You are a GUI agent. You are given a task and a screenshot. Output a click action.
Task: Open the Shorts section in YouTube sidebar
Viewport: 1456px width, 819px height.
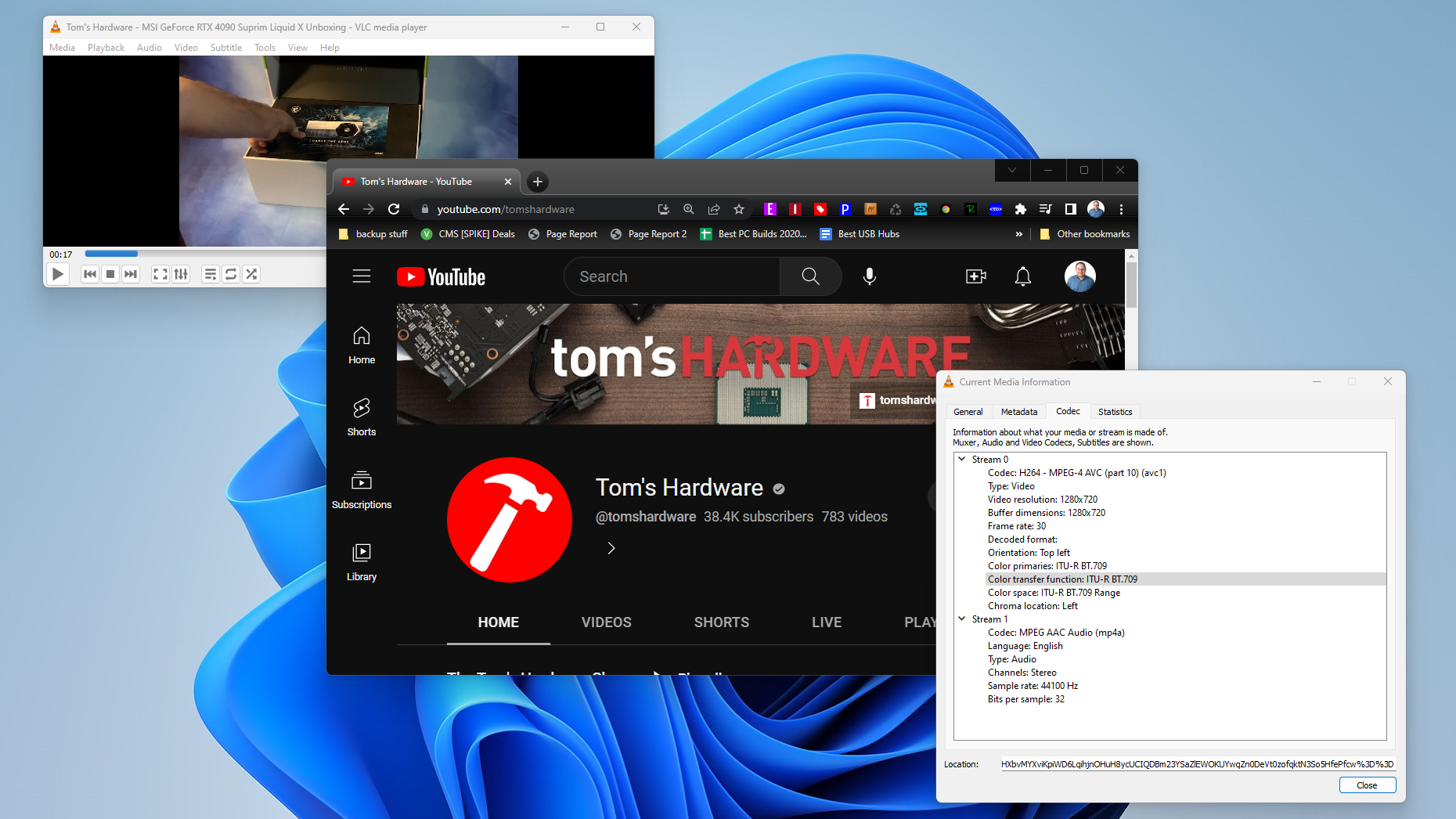[x=361, y=417]
